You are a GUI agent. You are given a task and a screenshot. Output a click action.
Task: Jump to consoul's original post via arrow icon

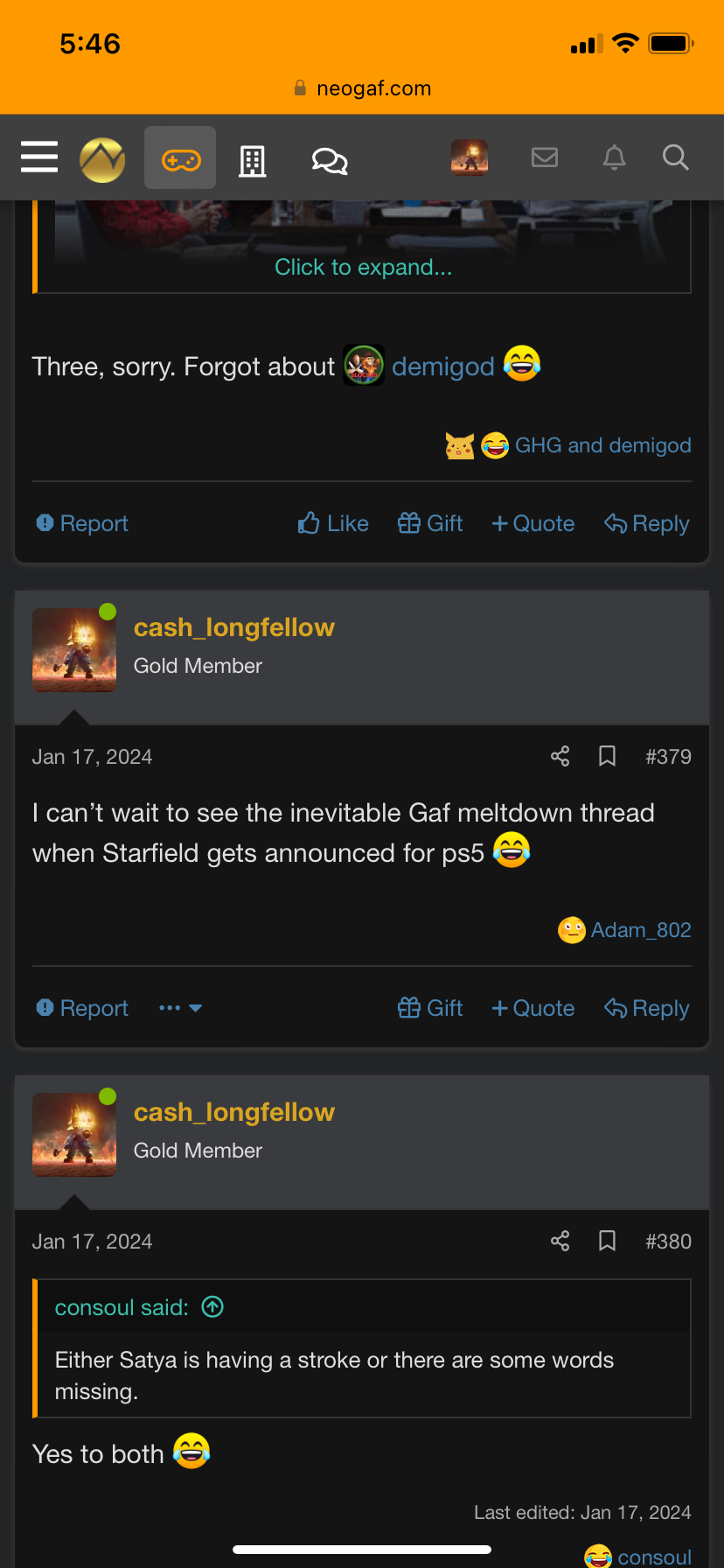click(212, 1307)
